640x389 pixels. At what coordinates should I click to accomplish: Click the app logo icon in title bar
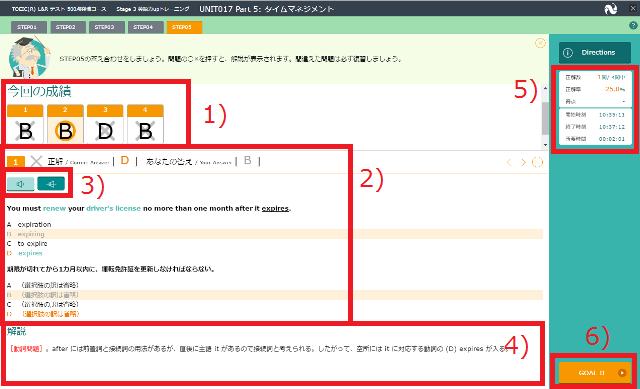tap(611, 9)
